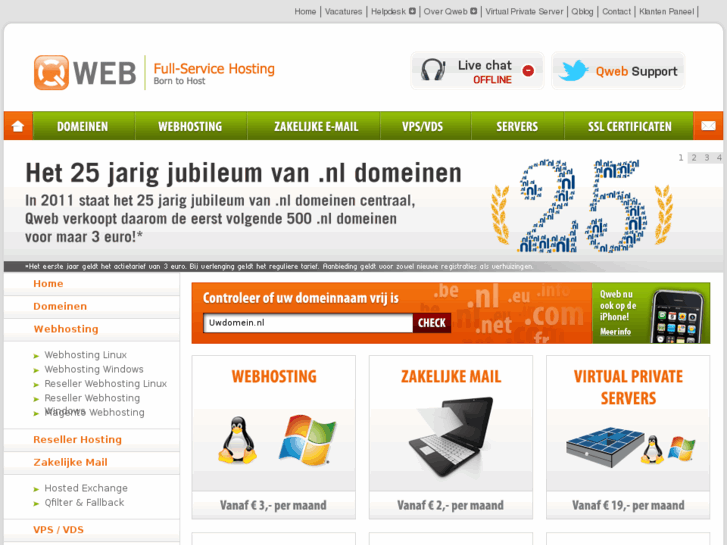The image size is (727, 545).
Task: Open Magento Webhosting sidebar link
Action: point(94,412)
